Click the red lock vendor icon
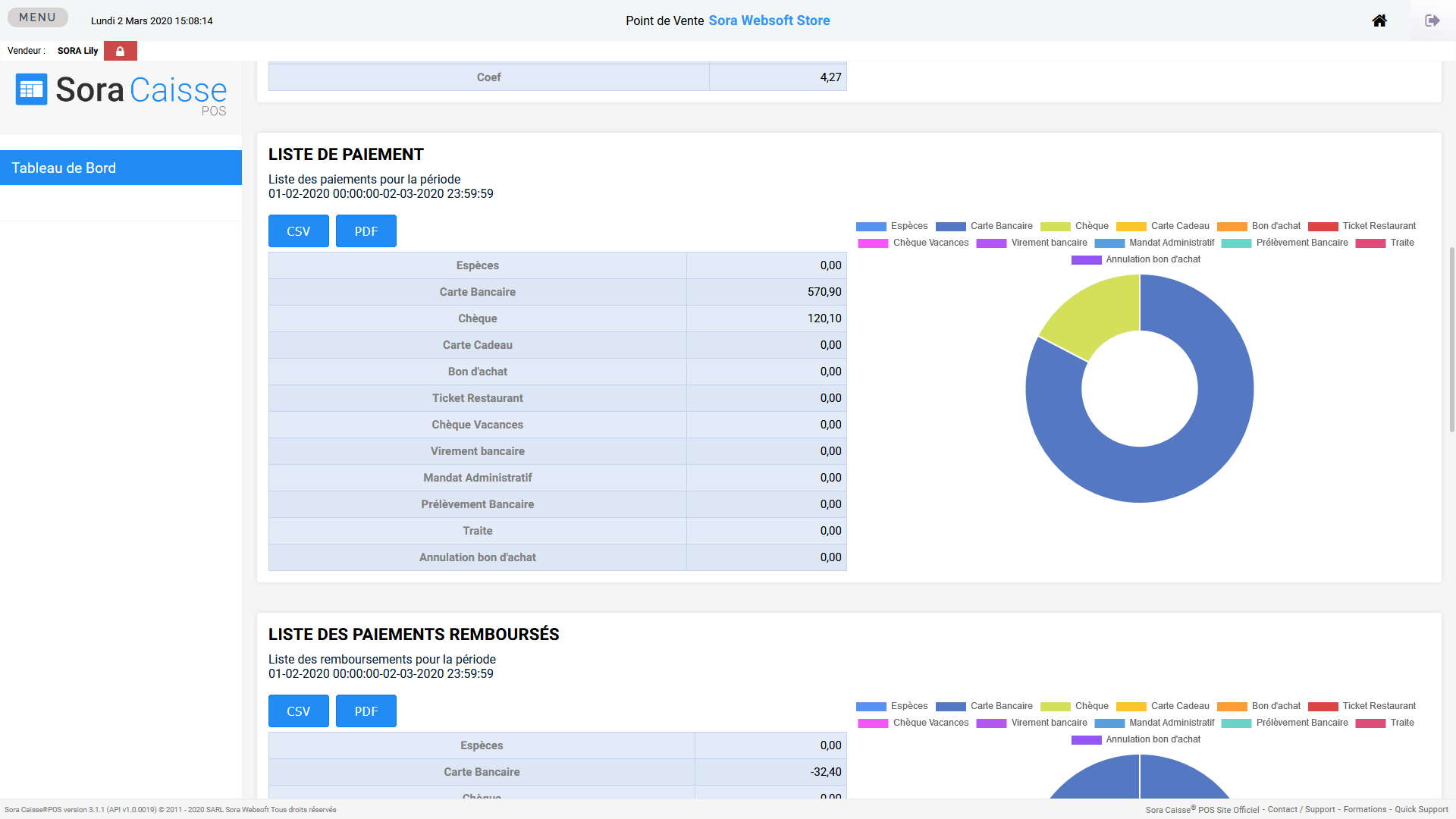The width and height of the screenshot is (1456, 819). click(x=120, y=51)
